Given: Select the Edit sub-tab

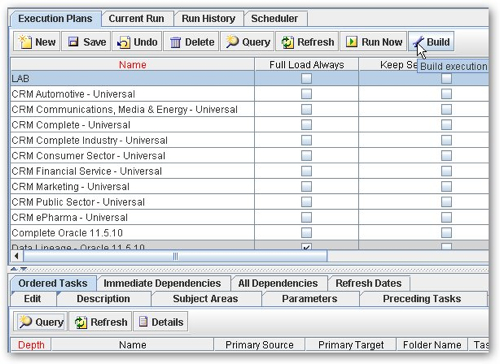Looking at the screenshot, I should [x=32, y=299].
